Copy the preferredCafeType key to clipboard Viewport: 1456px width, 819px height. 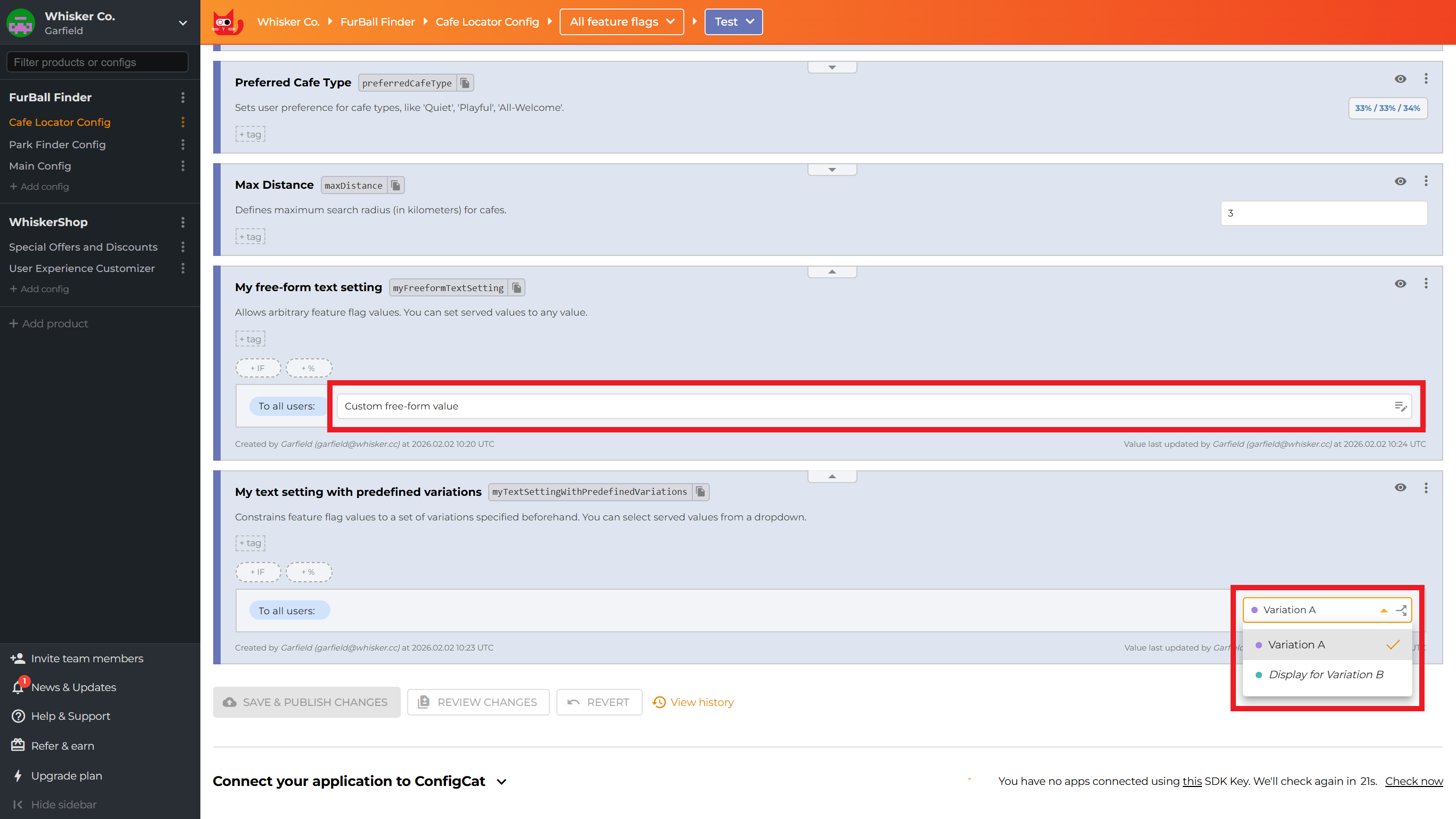point(465,83)
